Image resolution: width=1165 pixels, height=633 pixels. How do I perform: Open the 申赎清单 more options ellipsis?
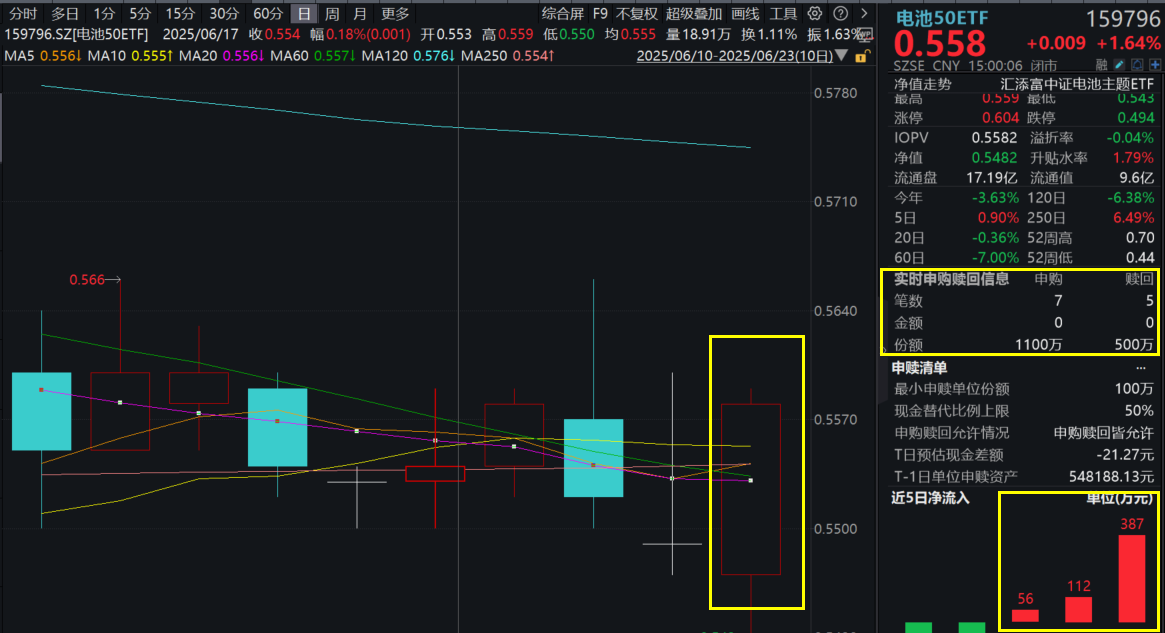(1141, 369)
